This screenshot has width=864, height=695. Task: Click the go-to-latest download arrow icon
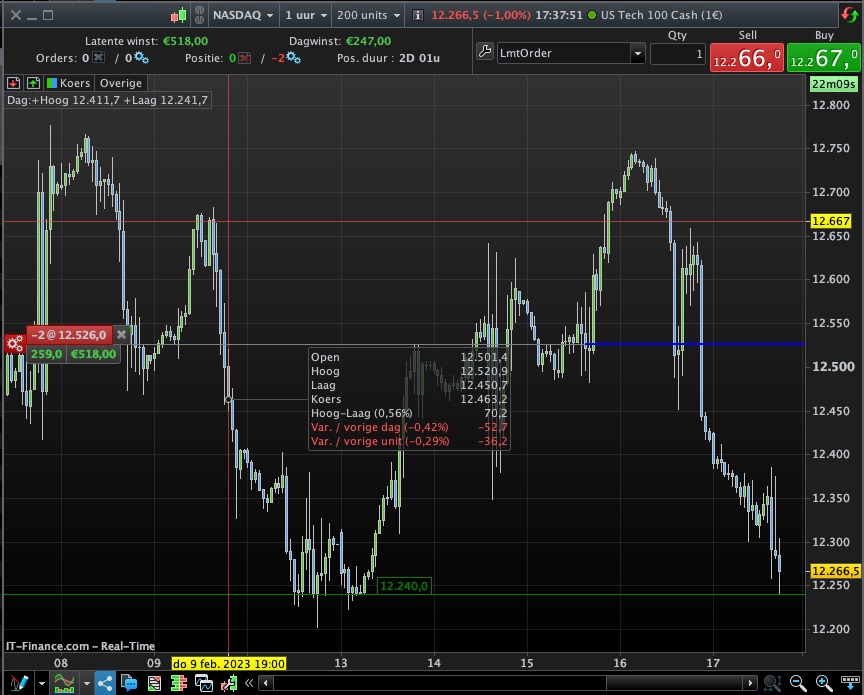coord(850,683)
